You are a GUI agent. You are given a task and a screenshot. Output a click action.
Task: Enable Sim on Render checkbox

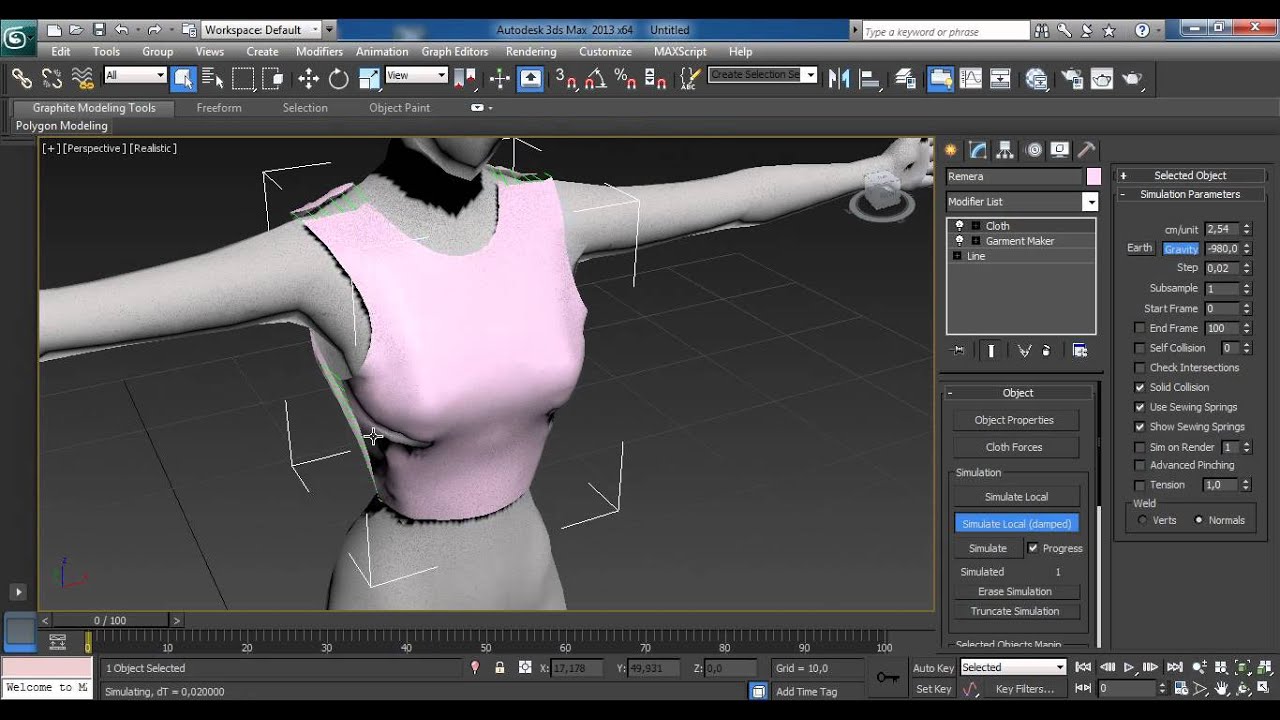tap(1139, 447)
